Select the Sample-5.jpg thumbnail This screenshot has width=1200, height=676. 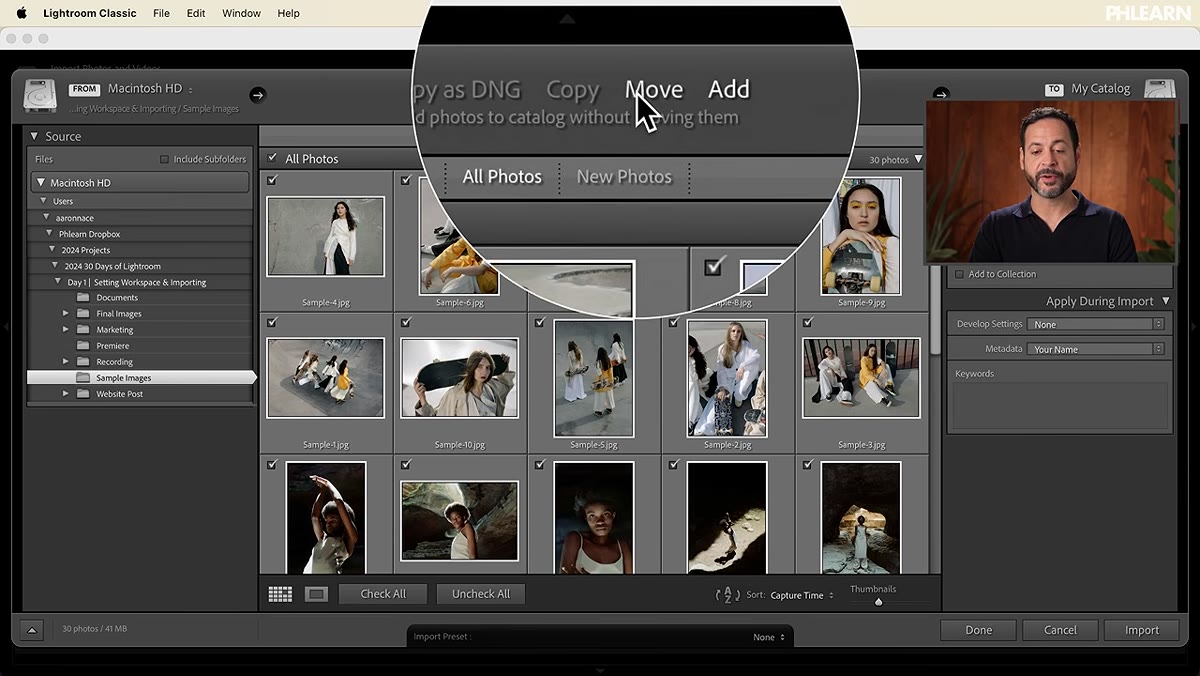[594, 378]
